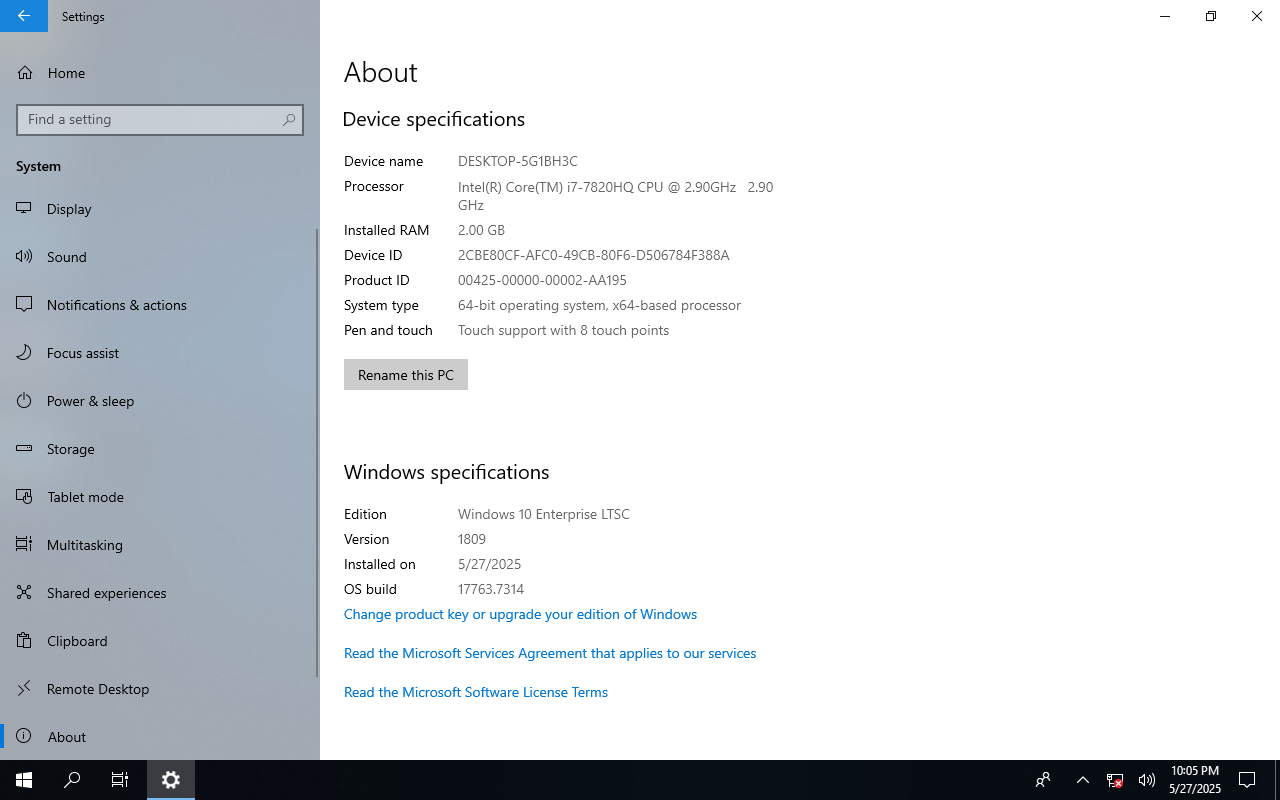Click the Remote Desktop icon

[x=25, y=689]
